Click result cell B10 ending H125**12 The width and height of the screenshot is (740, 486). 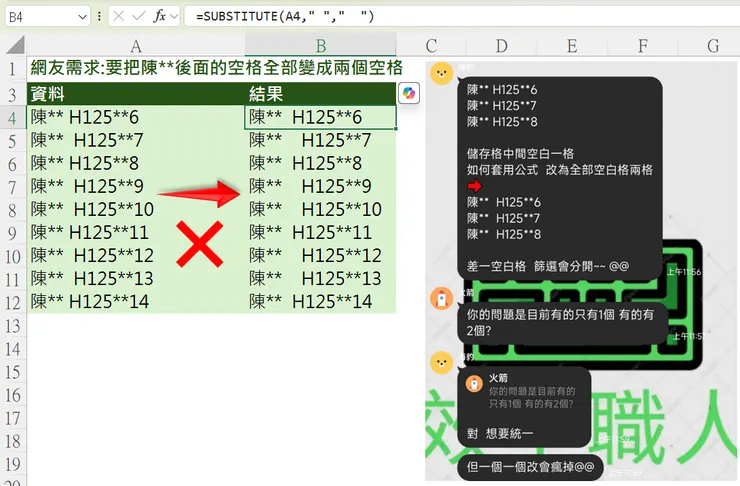(x=320, y=256)
